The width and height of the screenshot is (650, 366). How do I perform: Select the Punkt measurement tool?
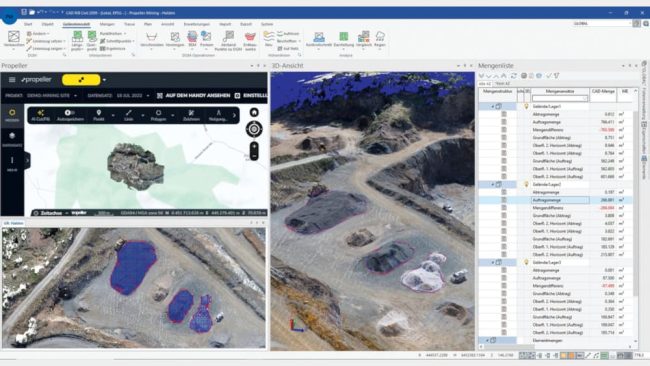[x=99, y=115]
